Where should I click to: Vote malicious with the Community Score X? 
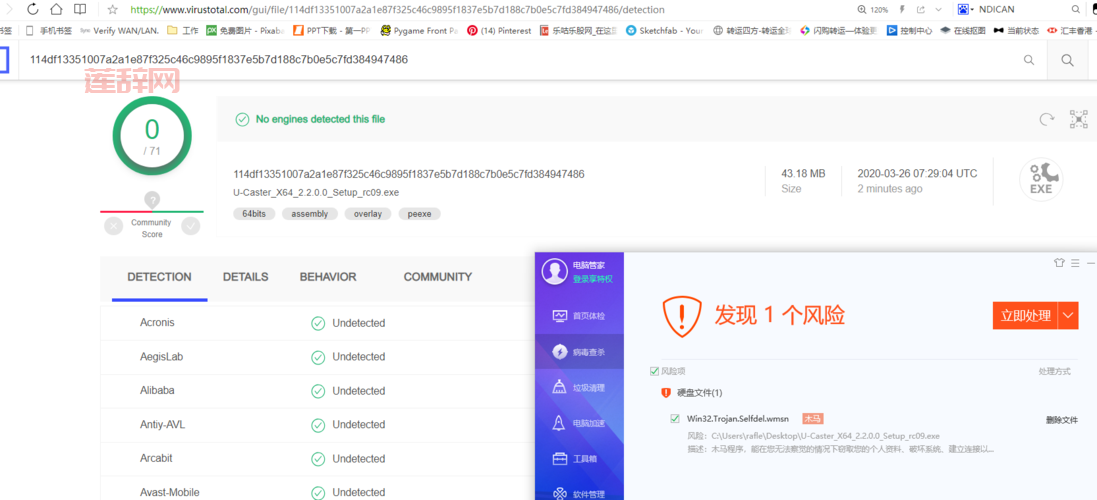[x=113, y=226]
